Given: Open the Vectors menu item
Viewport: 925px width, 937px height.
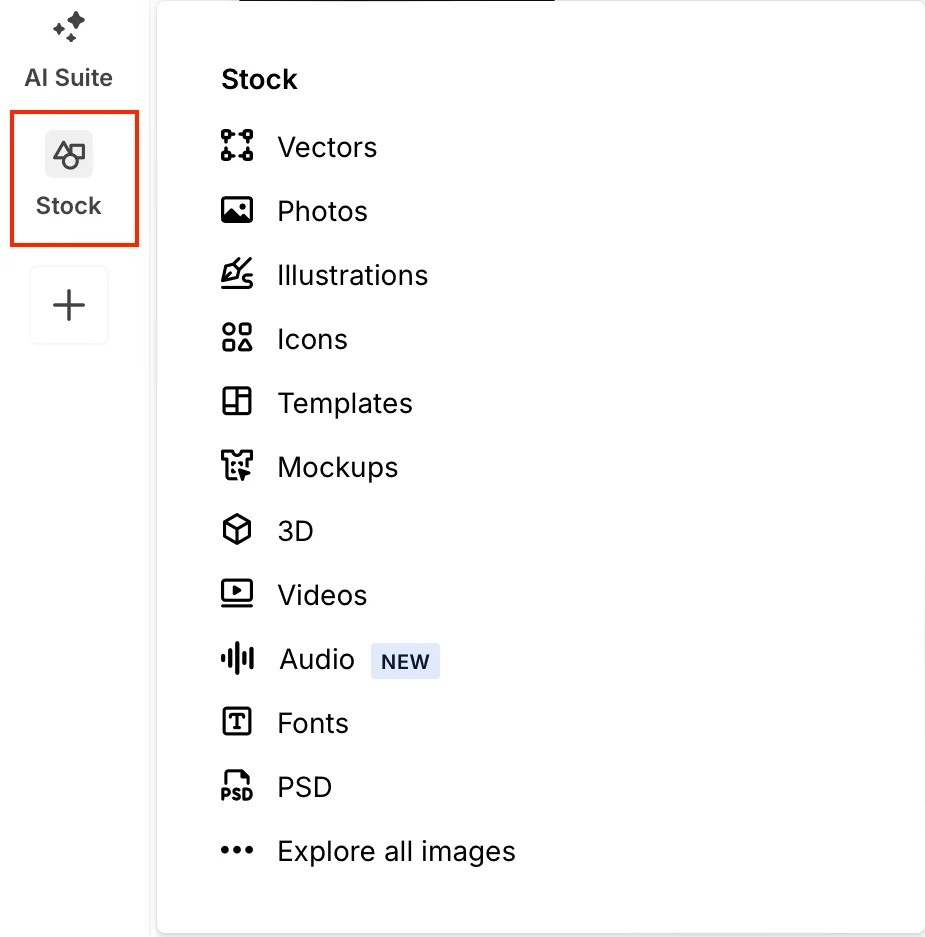Looking at the screenshot, I should pos(327,147).
